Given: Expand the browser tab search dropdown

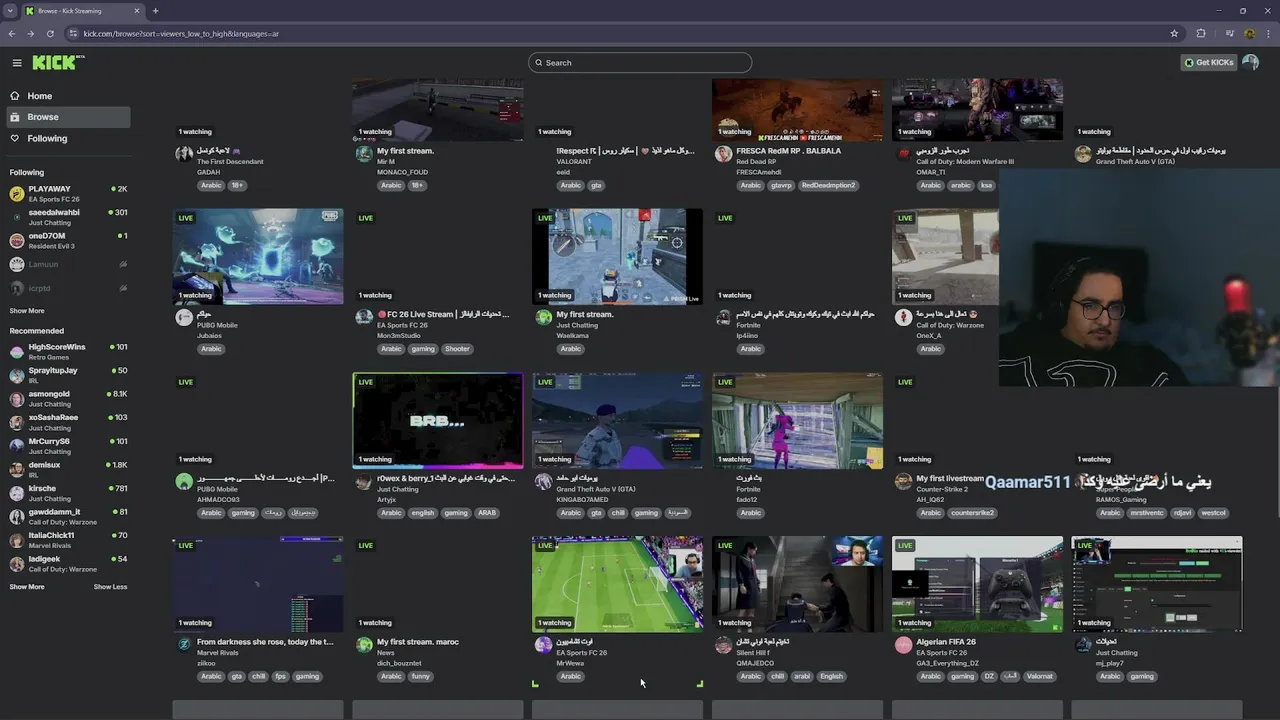Looking at the screenshot, I should pyautogui.click(x=10, y=11).
